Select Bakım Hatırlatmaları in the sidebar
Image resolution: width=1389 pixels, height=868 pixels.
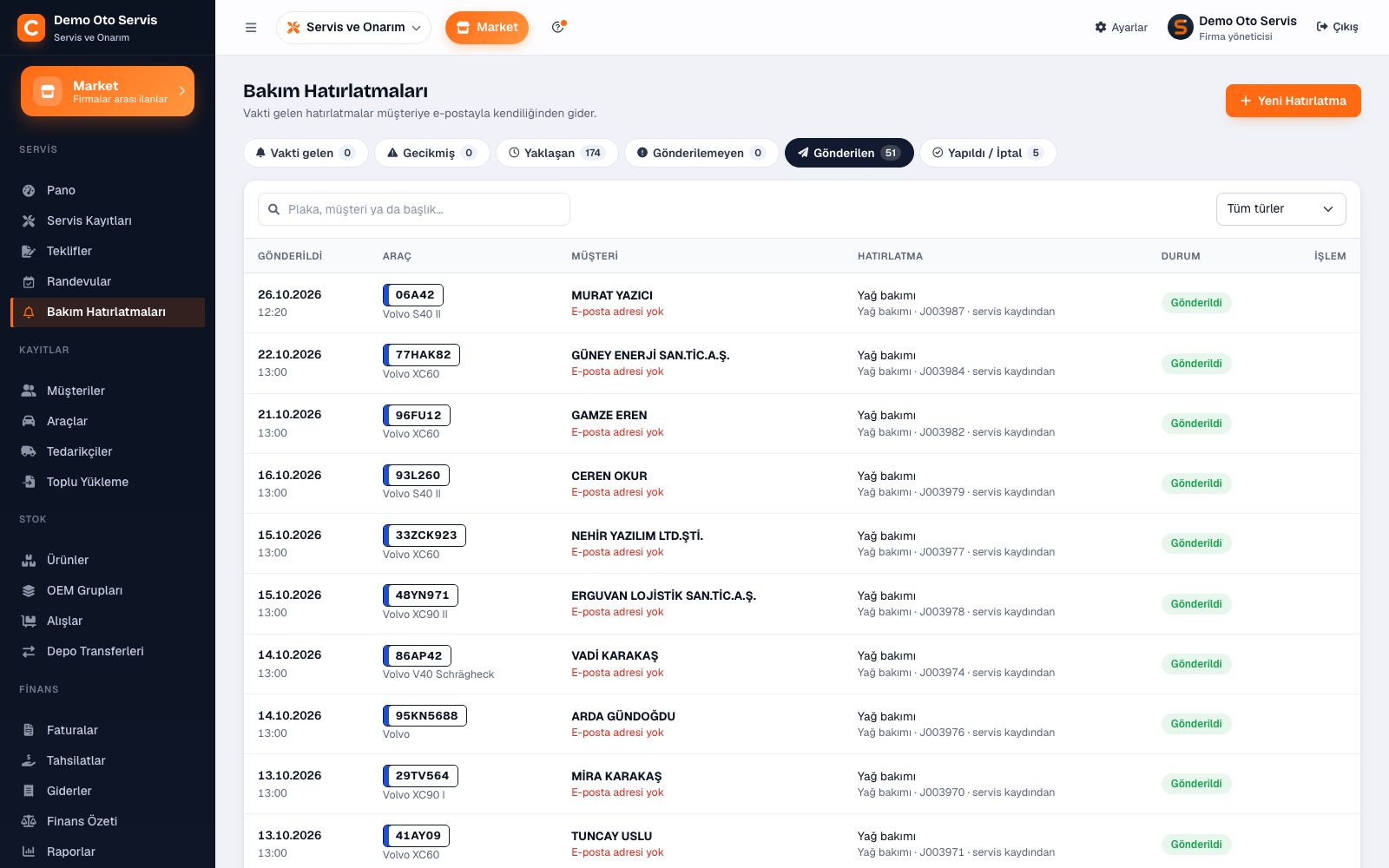pos(108,312)
